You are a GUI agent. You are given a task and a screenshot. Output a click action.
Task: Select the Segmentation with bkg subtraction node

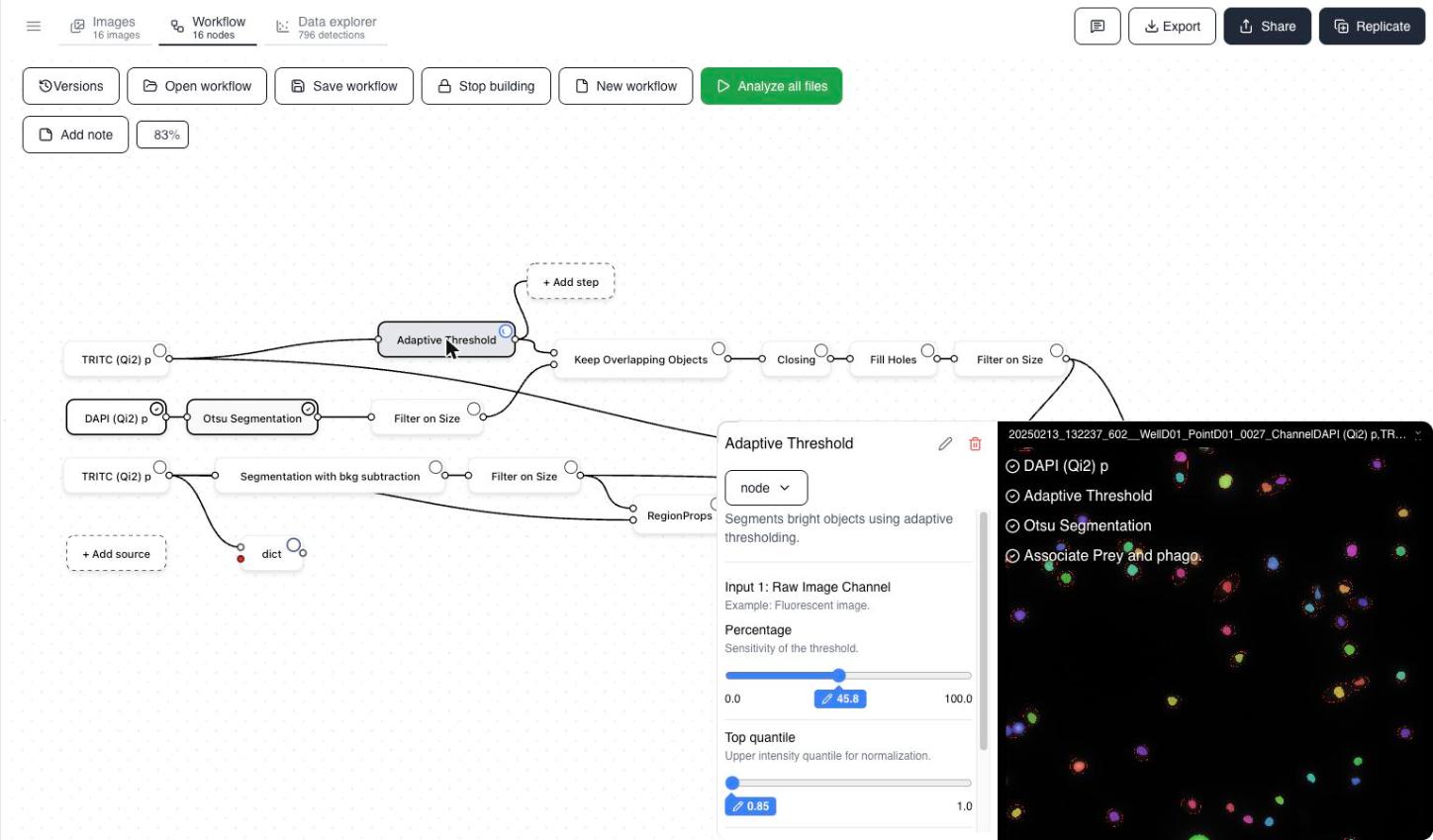point(330,476)
